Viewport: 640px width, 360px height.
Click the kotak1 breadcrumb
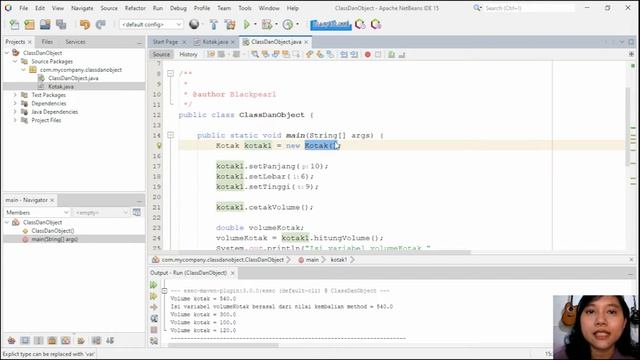tap(338, 260)
